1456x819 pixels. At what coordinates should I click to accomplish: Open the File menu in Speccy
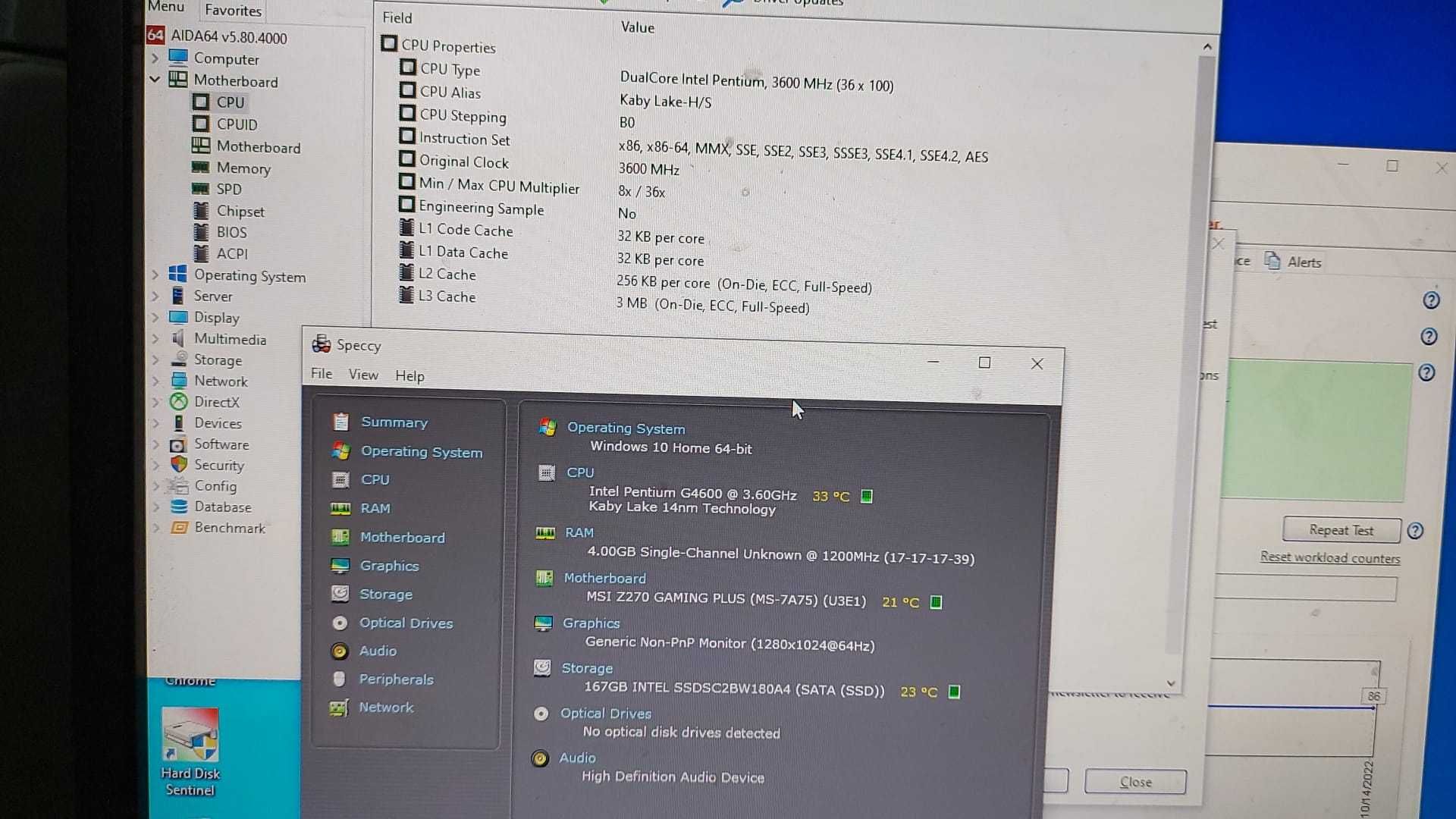coord(322,374)
